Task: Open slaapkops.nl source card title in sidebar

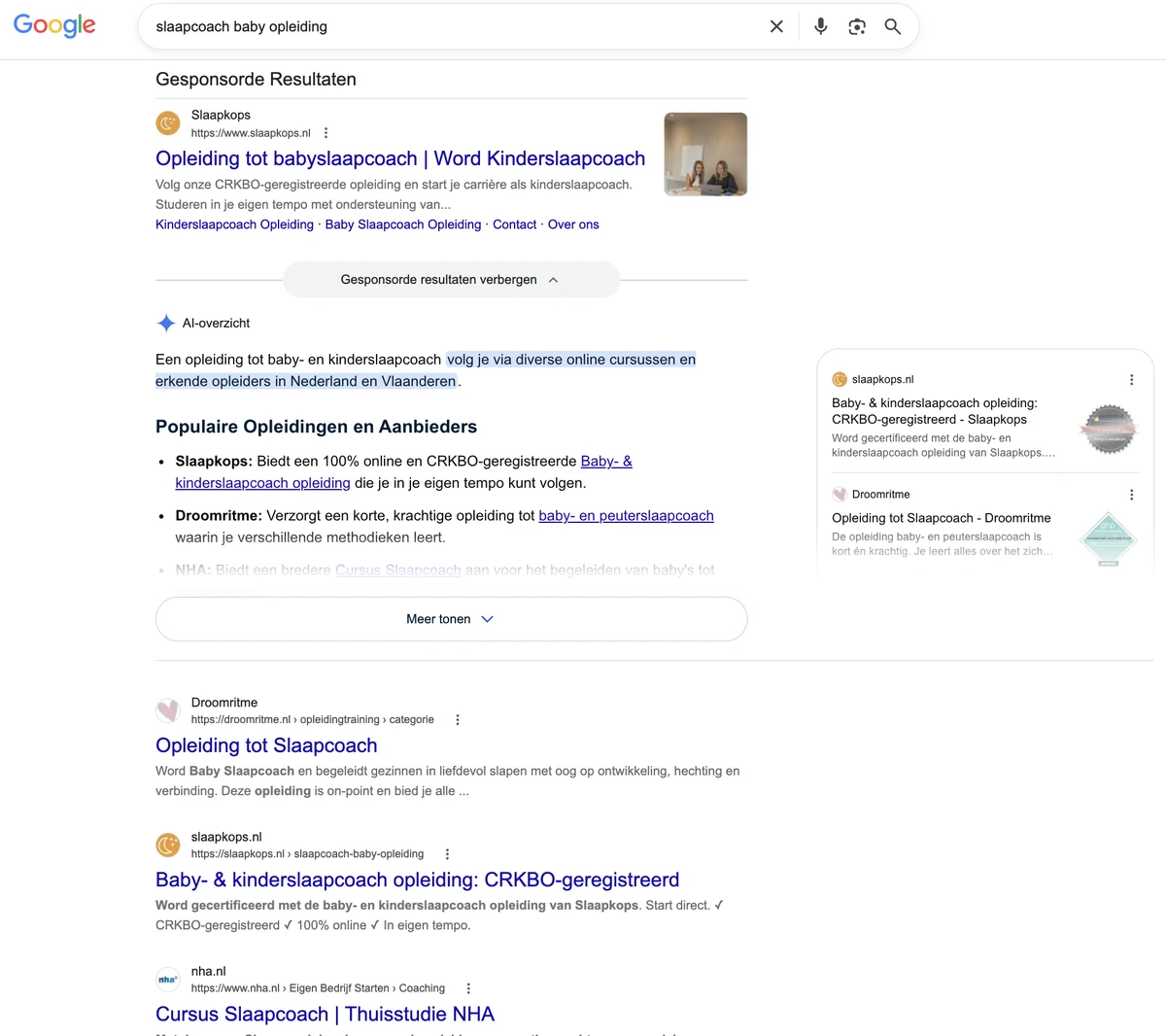Action: click(935, 411)
